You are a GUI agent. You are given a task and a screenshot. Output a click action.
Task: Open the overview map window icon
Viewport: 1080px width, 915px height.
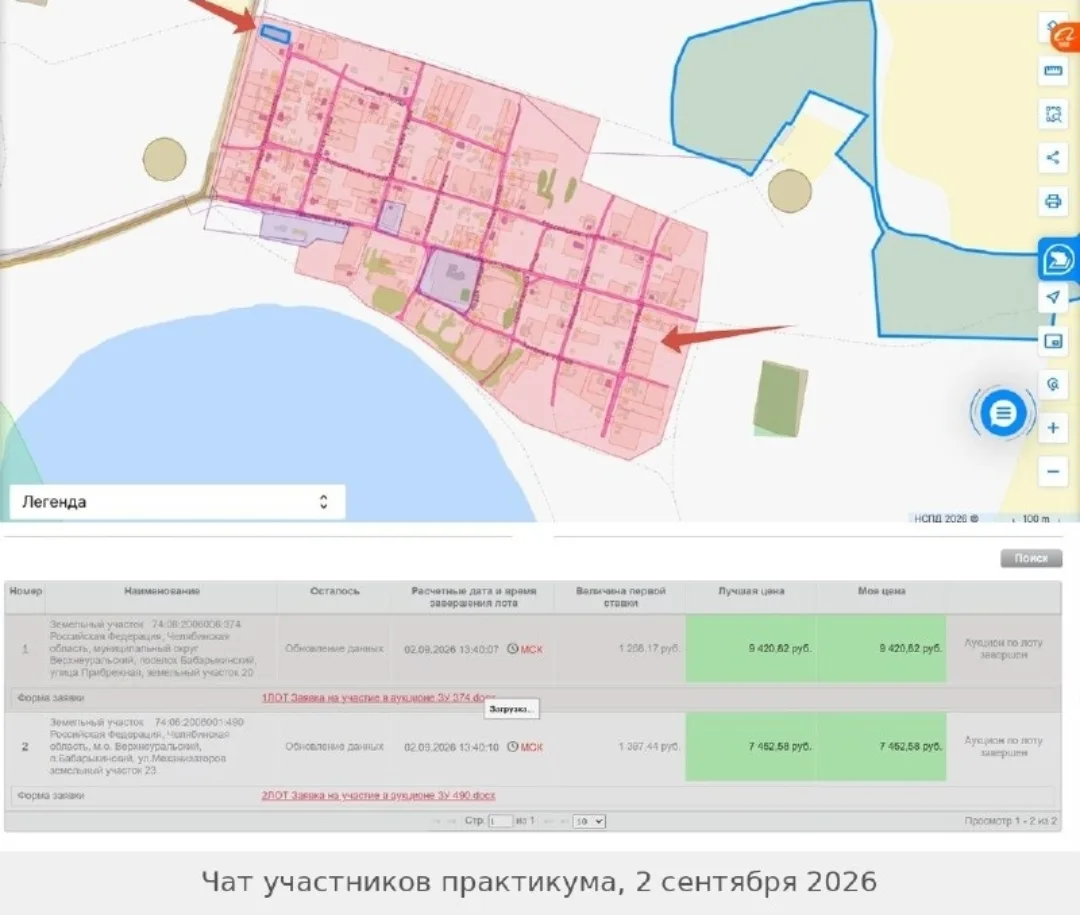pos(1052,341)
